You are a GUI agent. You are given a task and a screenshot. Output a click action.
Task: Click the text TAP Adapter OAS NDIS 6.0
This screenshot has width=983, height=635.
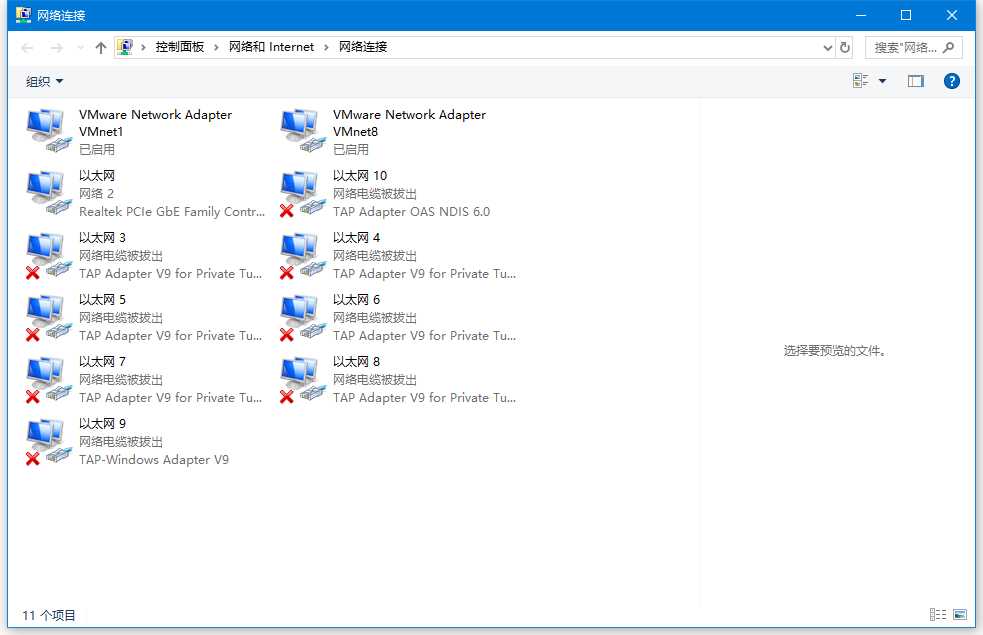click(411, 211)
